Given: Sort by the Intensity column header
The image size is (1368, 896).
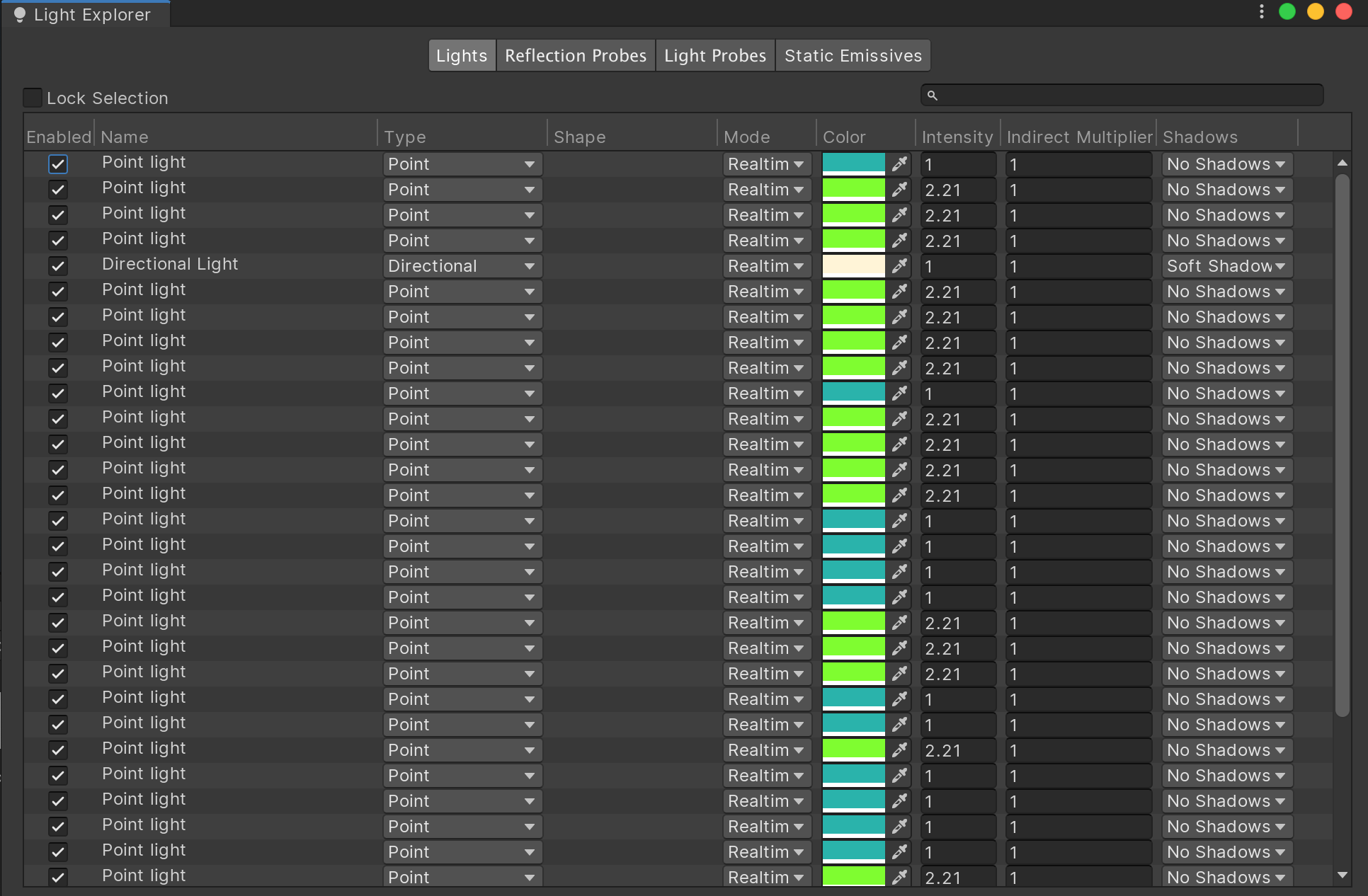Looking at the screenshot, I should (957, 137).
